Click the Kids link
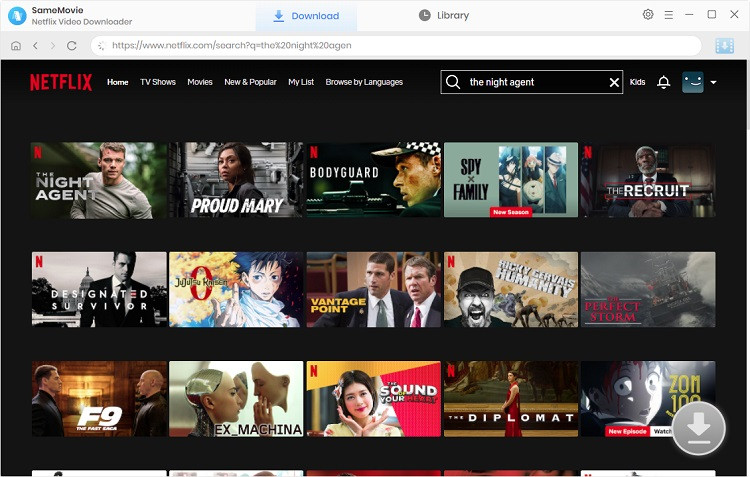Viewport: 750px width, 477px height. coord(637,82)
